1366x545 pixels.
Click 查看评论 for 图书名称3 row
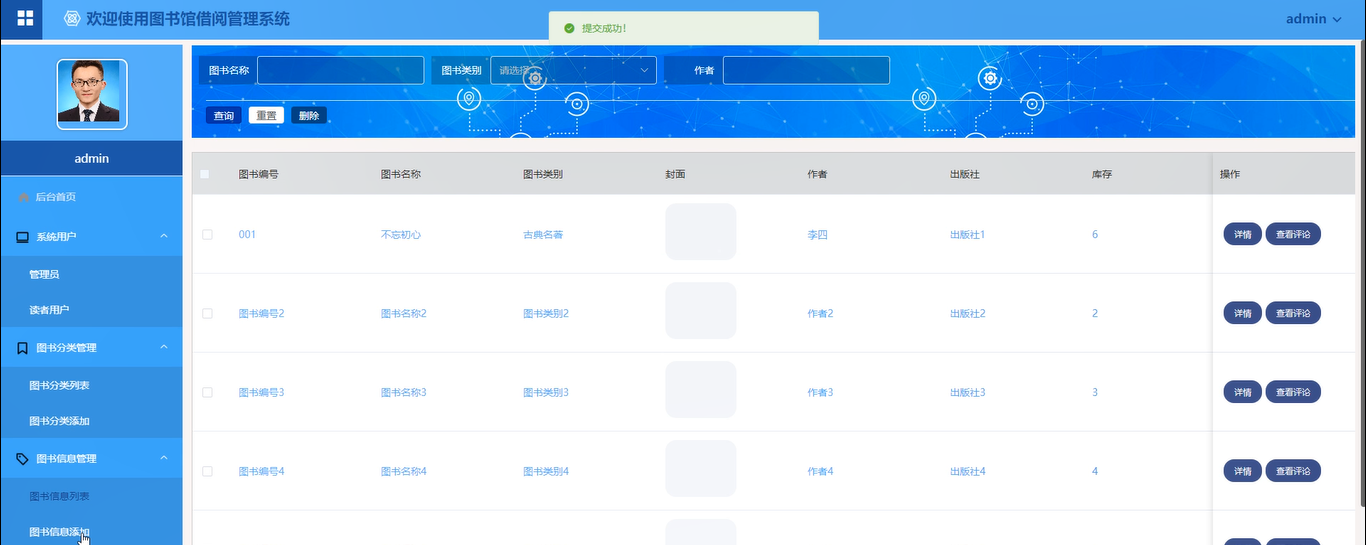pyautogui.click(x=1293, y=392)
